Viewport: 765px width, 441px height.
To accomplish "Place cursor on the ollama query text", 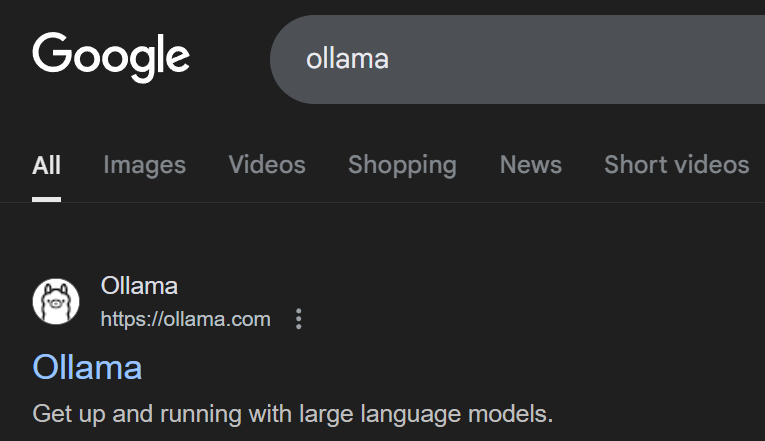I will 347,59.
